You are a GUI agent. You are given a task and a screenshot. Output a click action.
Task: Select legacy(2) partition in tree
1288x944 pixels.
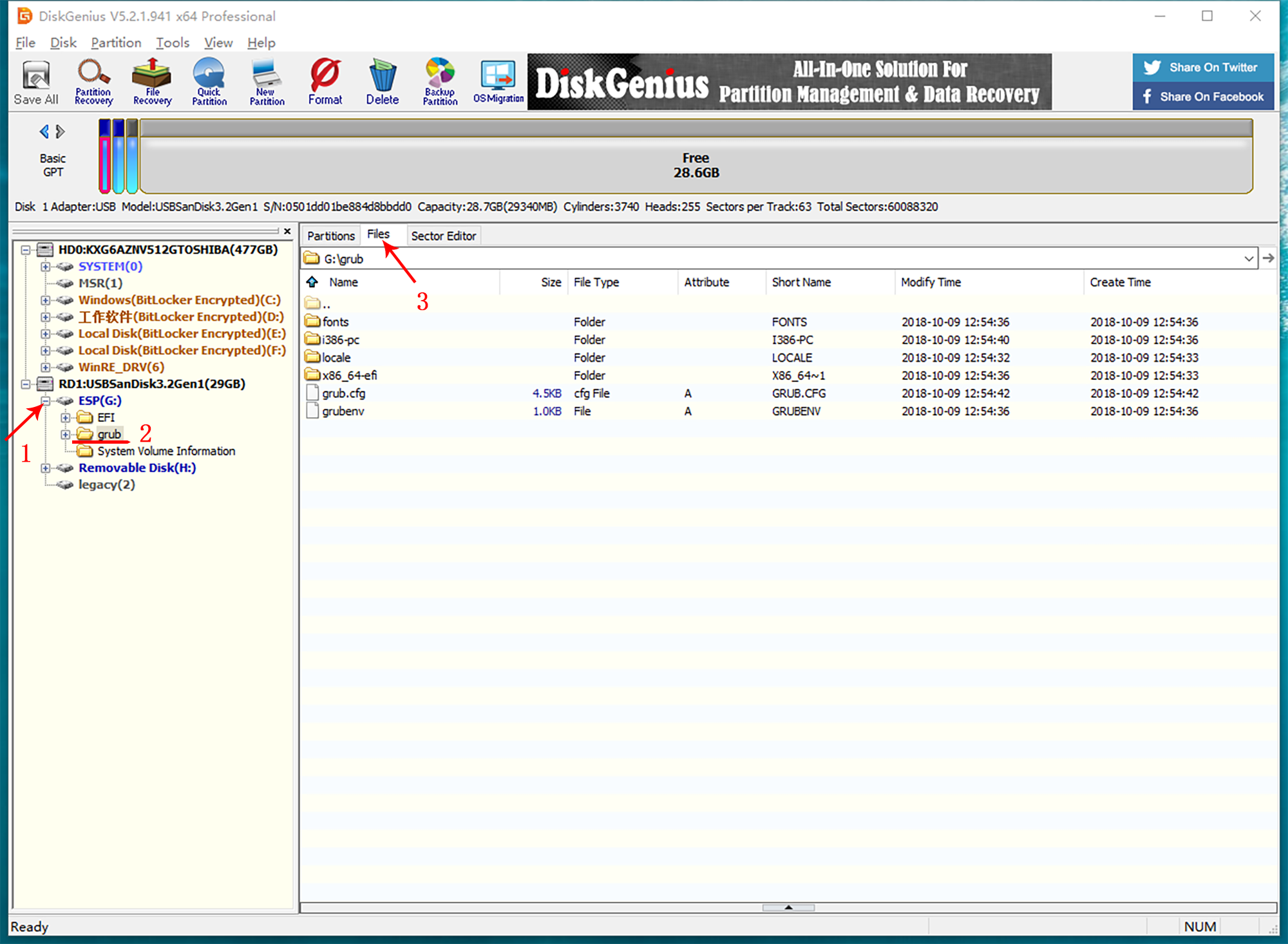point(107,484)
